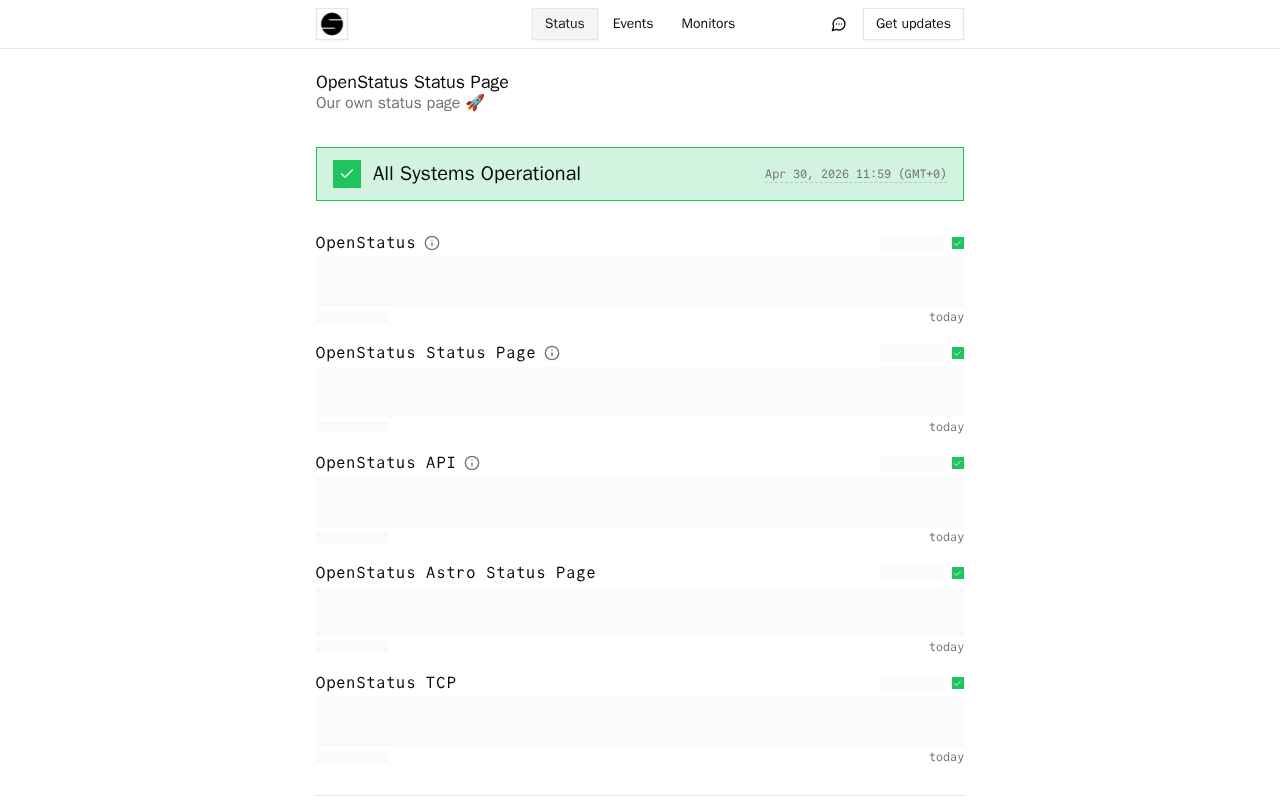Click green status check for Astro Status Page

pos(958,573)
